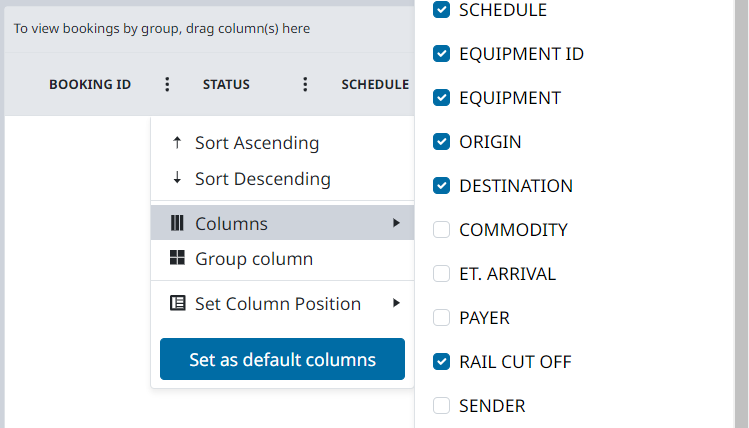Viewport: 749px width, 428px height.
Task: Click the Group column grid icon
Action: pos(177,259)
